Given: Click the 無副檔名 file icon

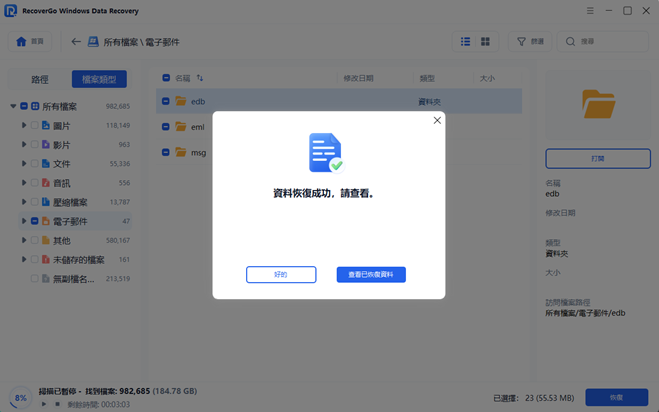Looking at the screenshot, I should (46, 278).
